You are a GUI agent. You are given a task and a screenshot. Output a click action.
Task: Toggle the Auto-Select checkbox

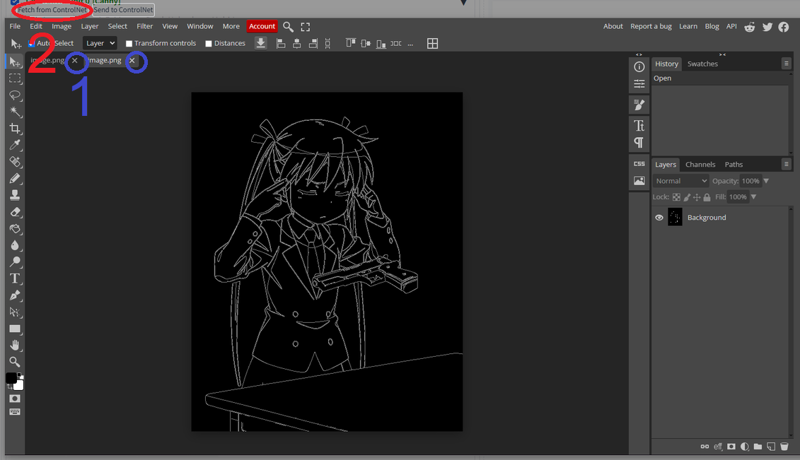point(32,44)
